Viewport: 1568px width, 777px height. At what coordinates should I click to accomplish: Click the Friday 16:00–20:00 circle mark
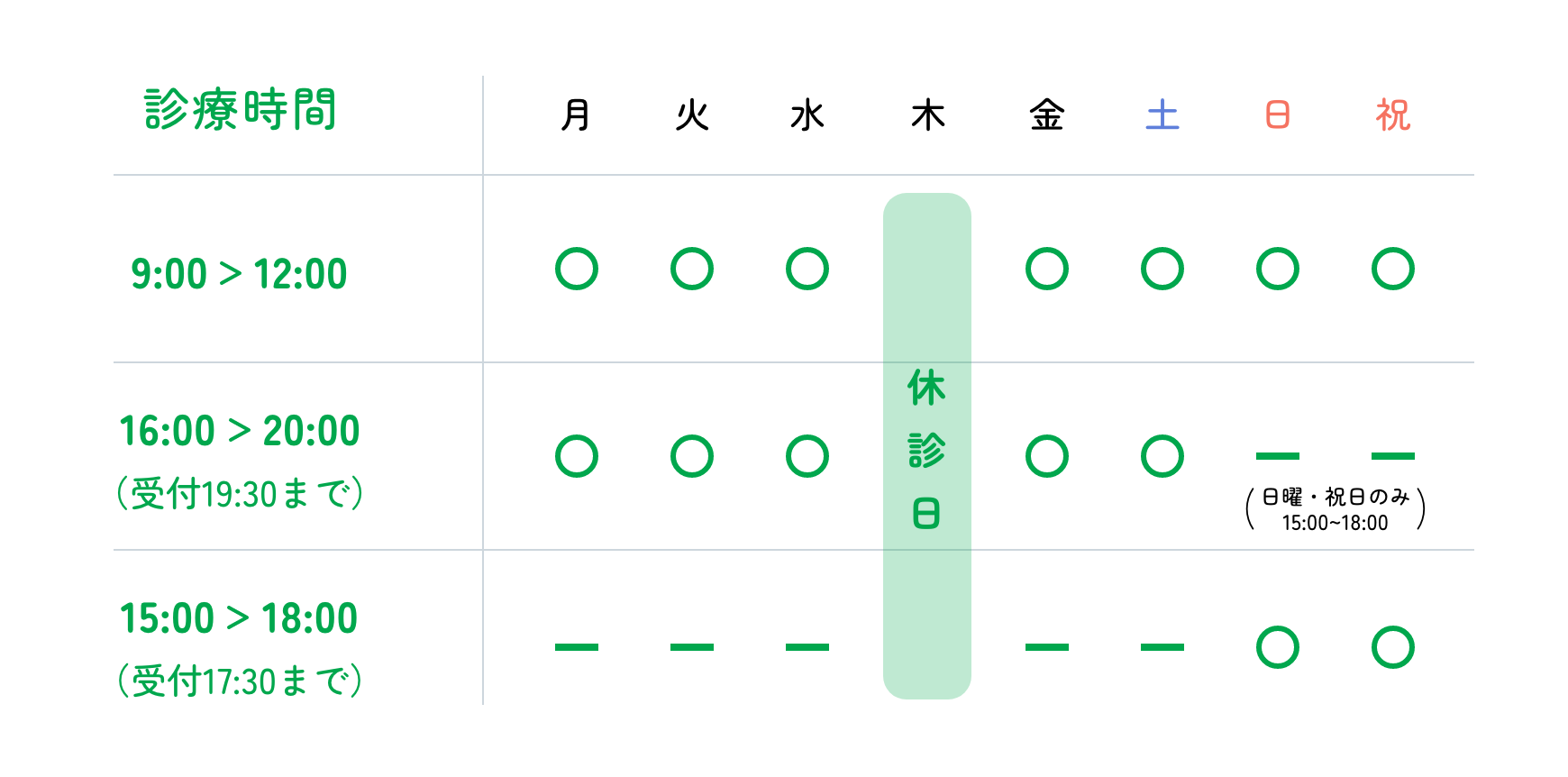coord(1047,456)
